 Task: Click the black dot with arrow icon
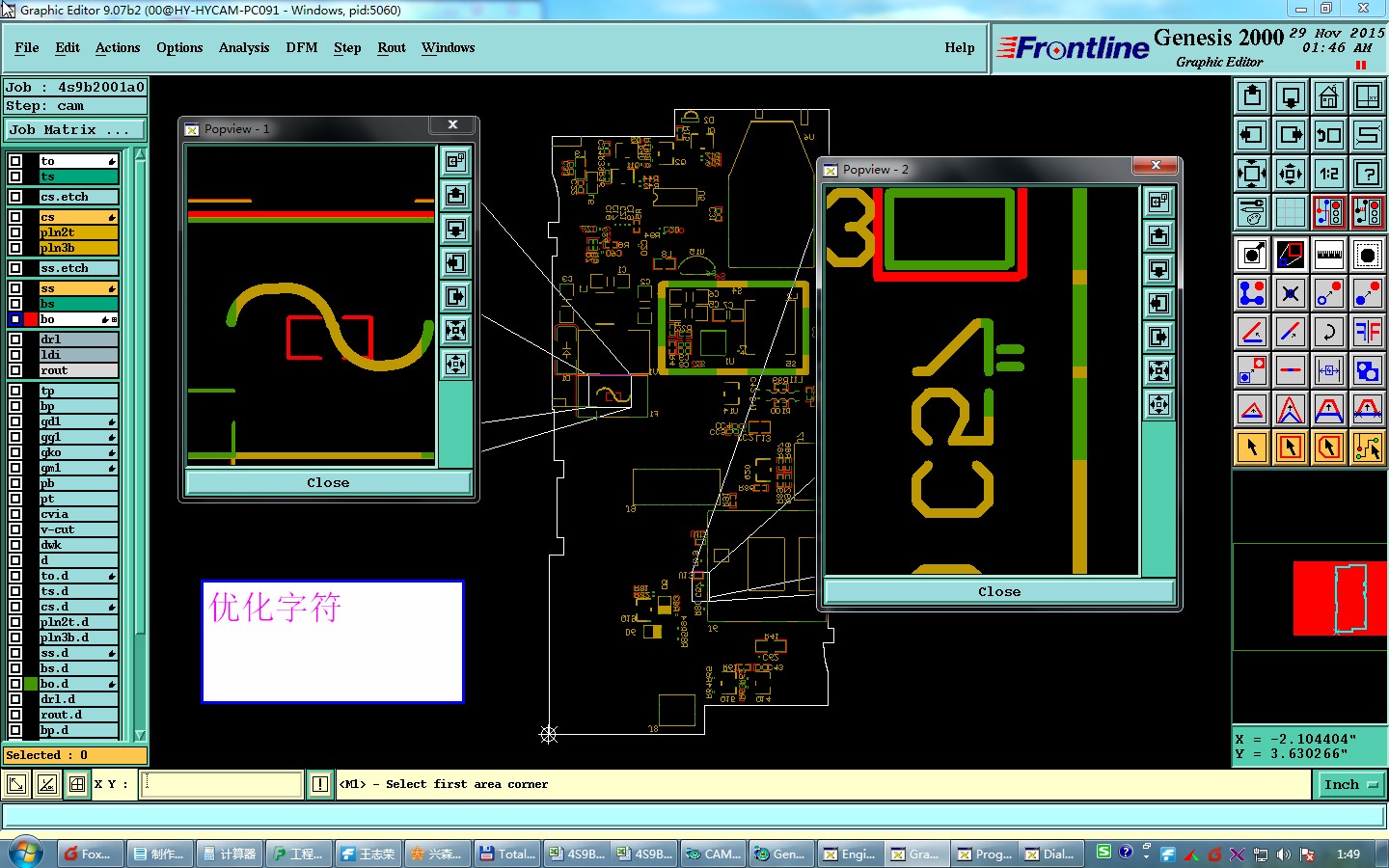(x=1252, y=255)
